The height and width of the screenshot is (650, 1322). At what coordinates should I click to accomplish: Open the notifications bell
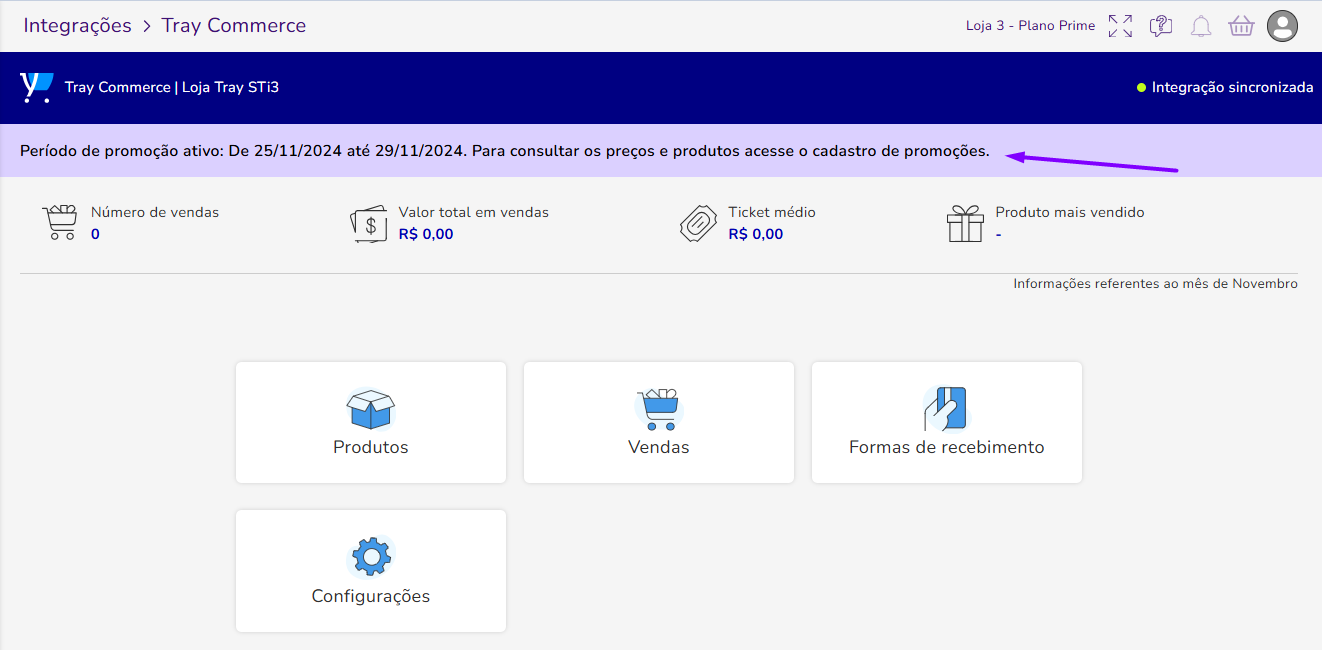tap(1201, 26)
